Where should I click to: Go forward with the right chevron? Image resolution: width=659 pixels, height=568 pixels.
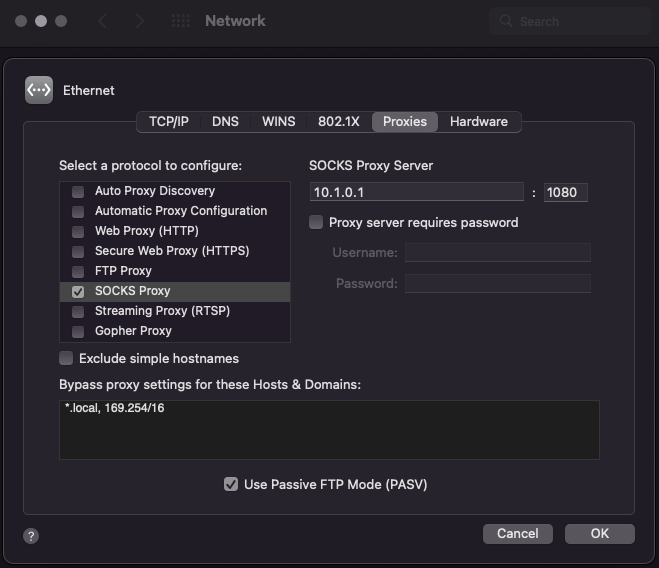[x=139, y=21]
